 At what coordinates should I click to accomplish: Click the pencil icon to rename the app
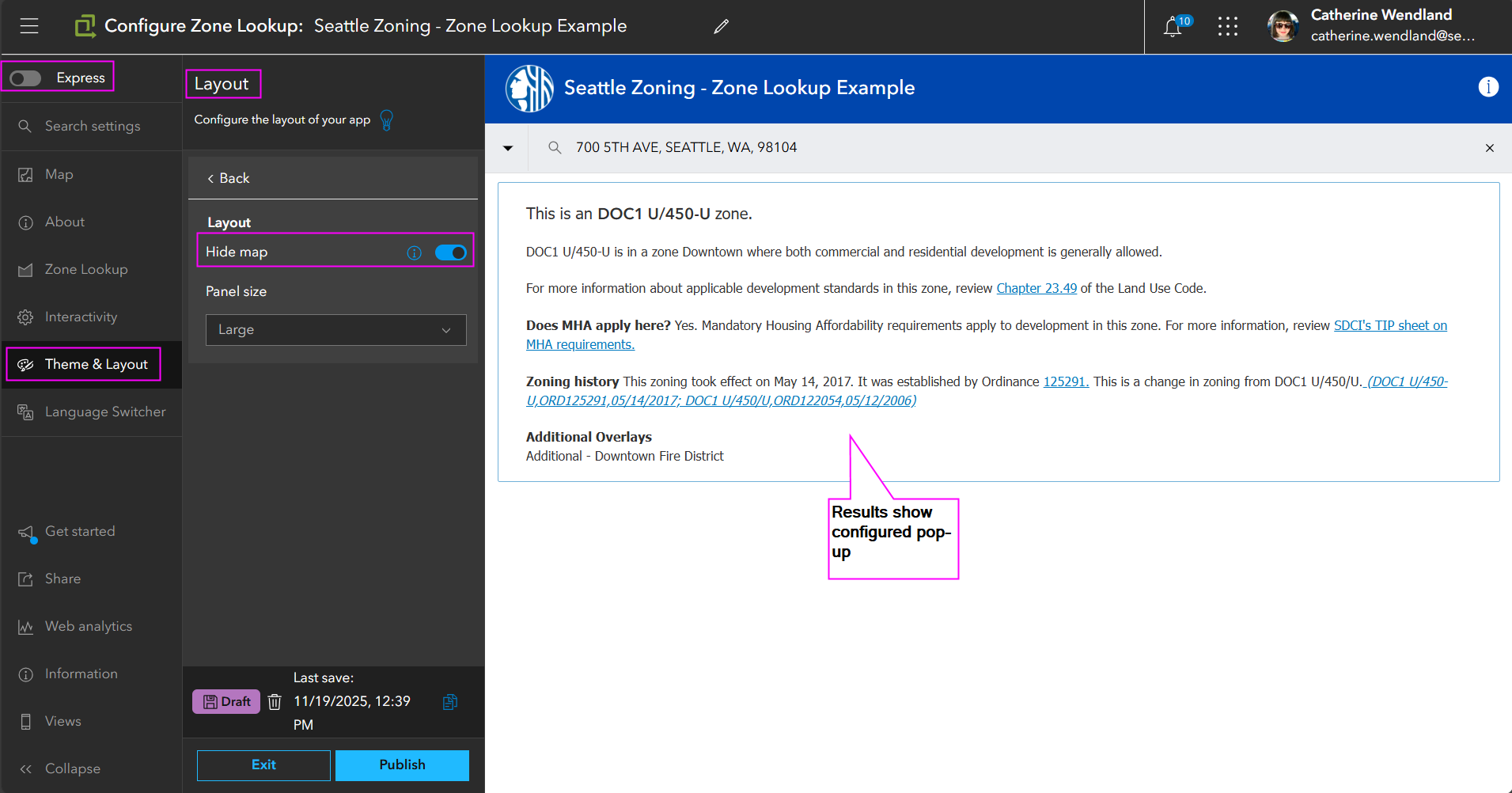click(721, 26)
